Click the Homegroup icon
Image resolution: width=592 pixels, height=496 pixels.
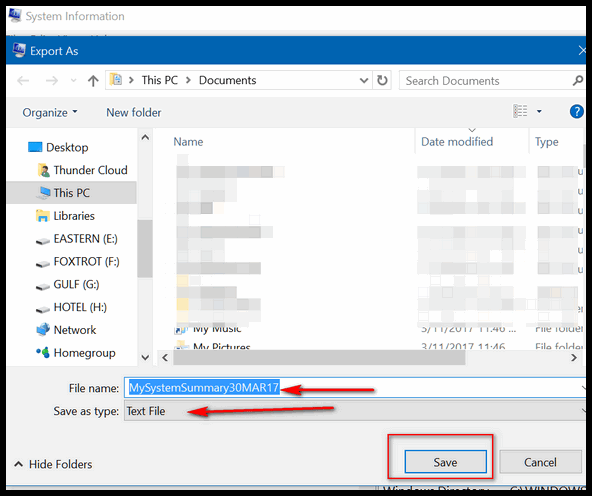(43, 353)
